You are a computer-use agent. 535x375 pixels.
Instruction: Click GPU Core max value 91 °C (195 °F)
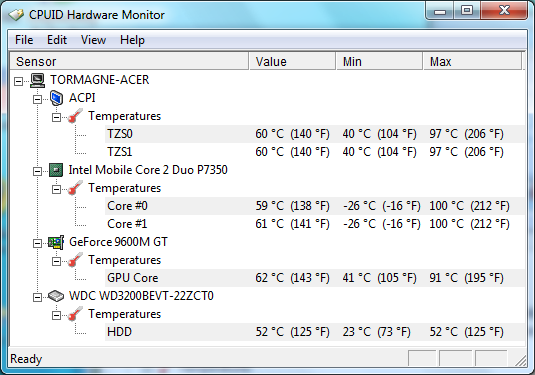(466, 278)
